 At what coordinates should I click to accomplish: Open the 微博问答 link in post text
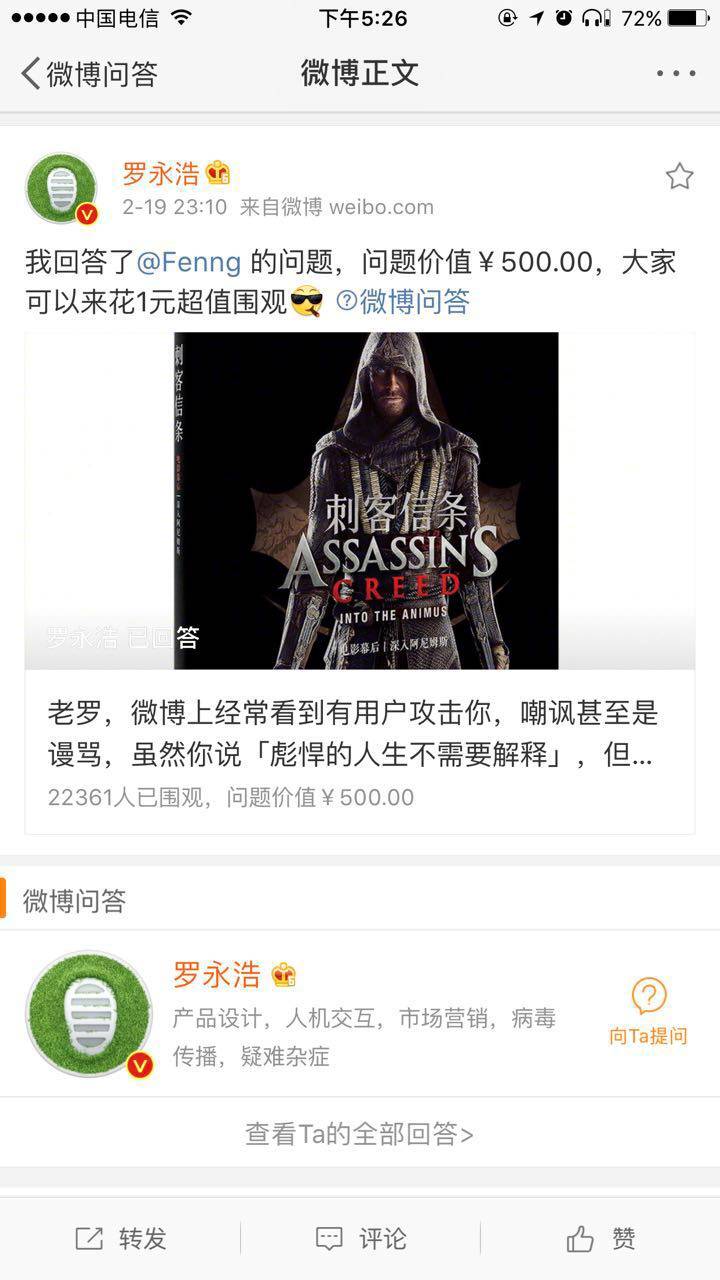pyautogui.click(x=403, y=301)
